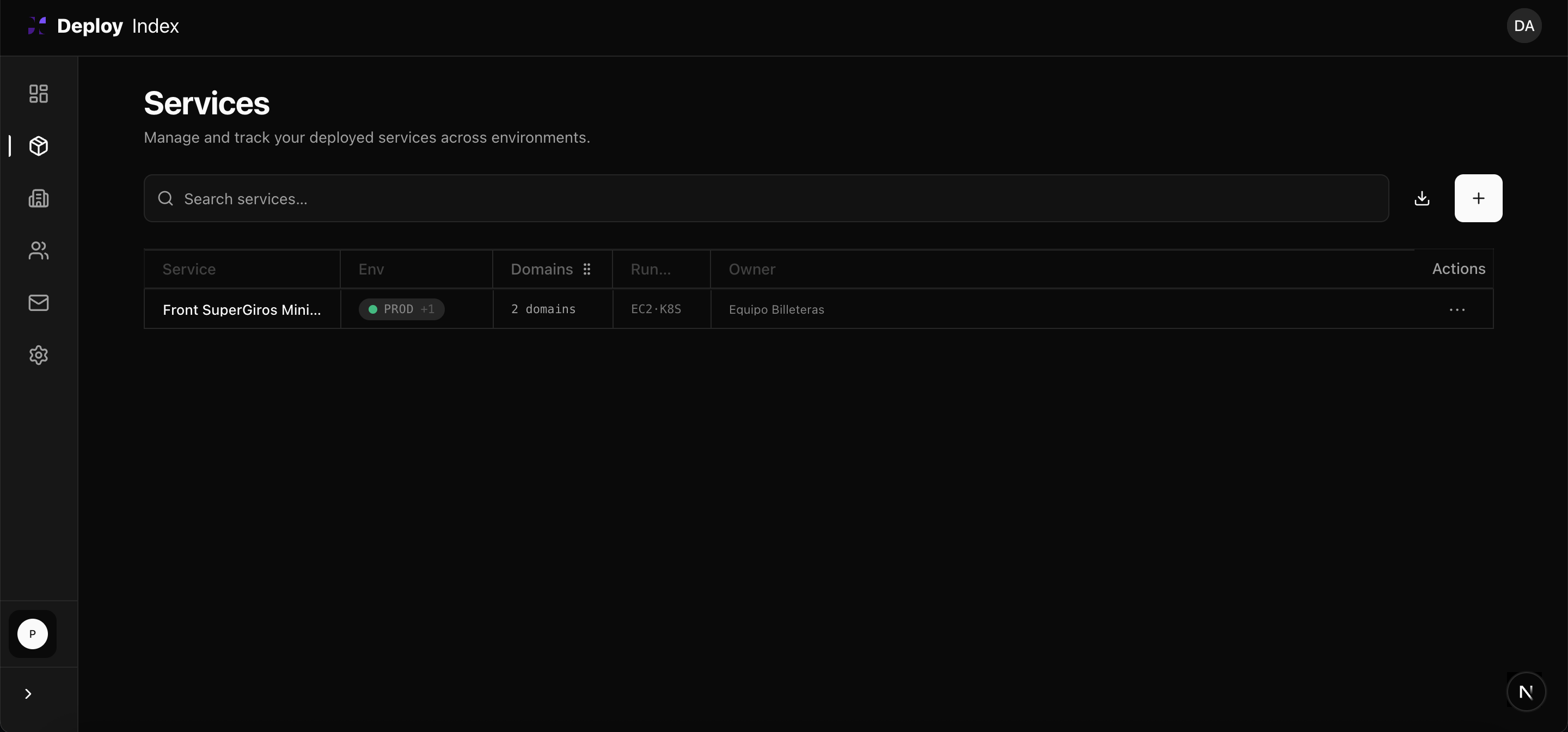
Task: Expand the collapsed sidebar with the chevron
Action: 27,694
